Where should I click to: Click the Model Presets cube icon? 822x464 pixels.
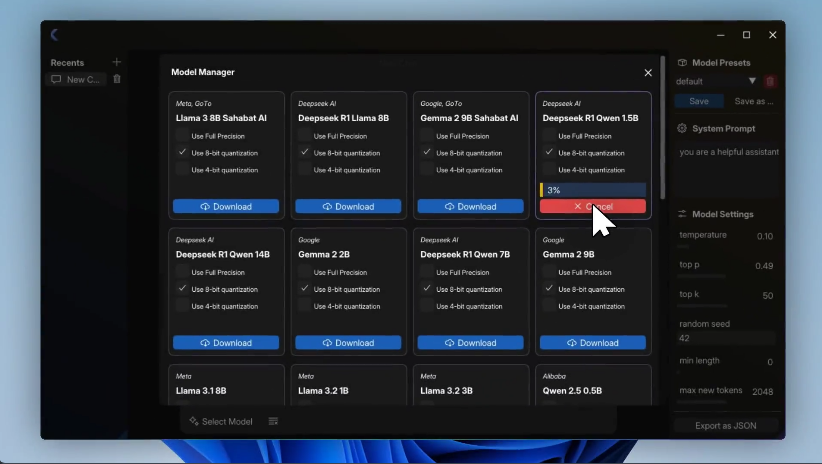tap(682, 62)
